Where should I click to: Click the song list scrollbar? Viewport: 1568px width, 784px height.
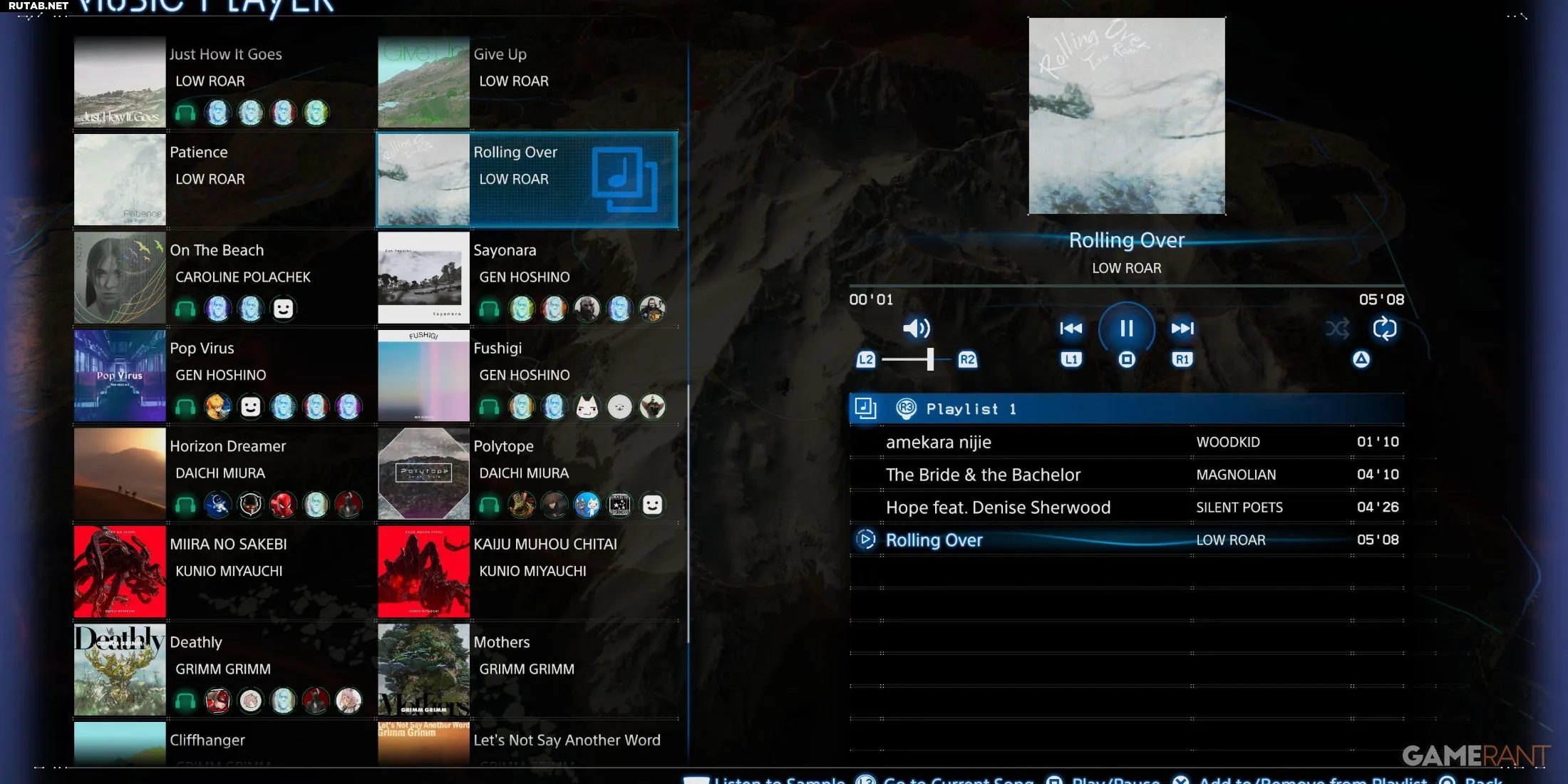[x=688, y=513]
